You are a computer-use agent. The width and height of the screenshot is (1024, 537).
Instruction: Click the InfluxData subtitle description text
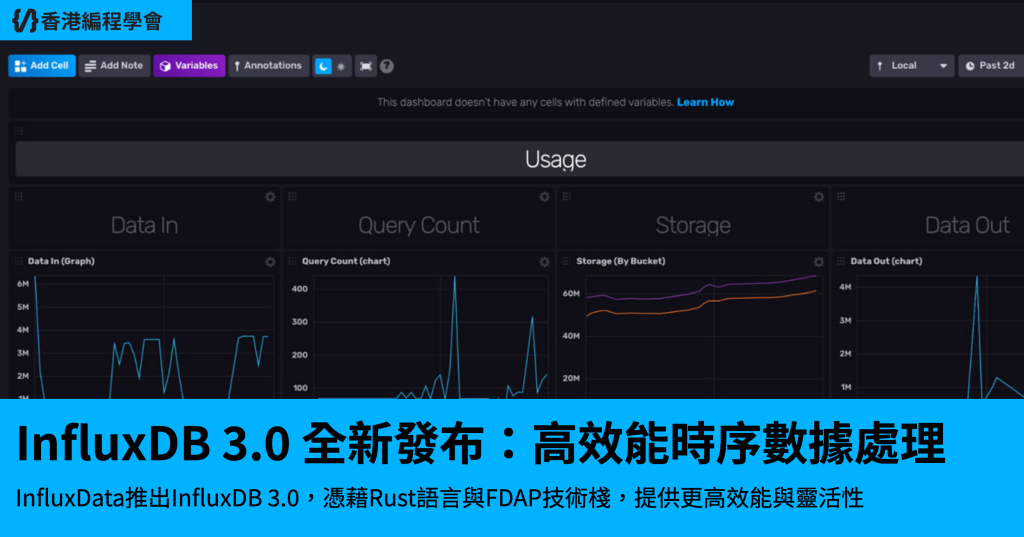(x=440, y=498)
